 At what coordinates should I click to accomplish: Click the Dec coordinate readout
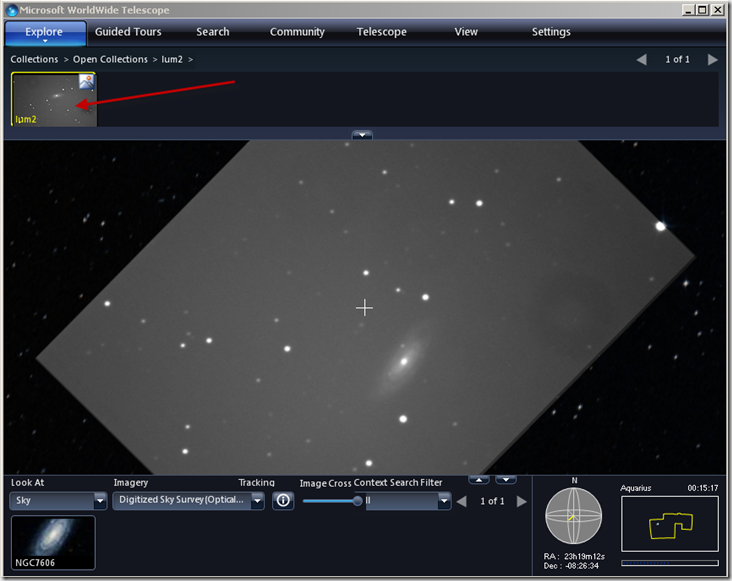coord(571,566)
